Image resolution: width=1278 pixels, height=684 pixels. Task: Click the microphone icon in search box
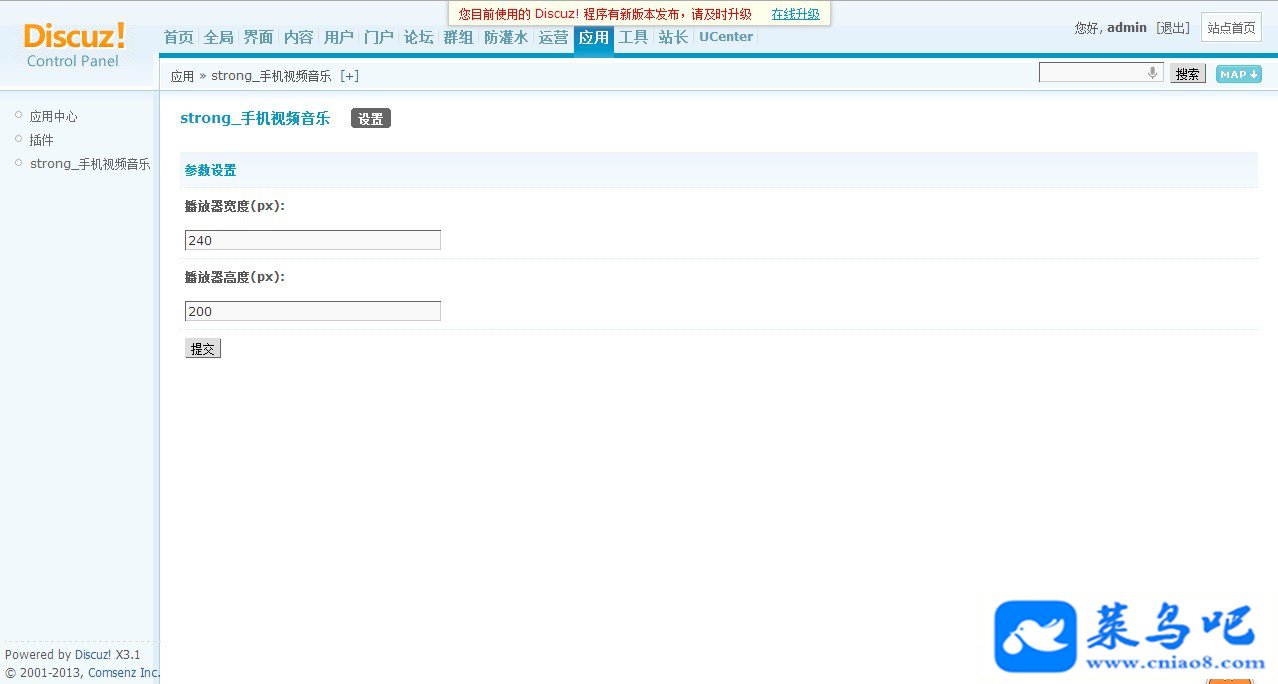pyautogui.click(x=1152, y=73)
